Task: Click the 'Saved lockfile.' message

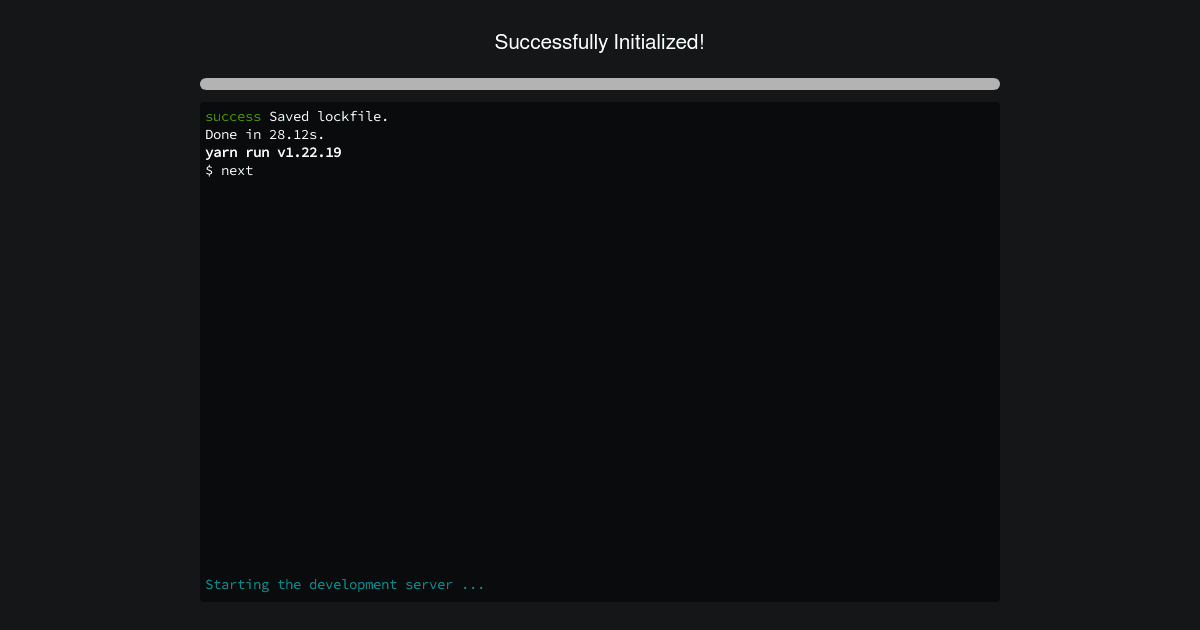Action: coord(328,116)
